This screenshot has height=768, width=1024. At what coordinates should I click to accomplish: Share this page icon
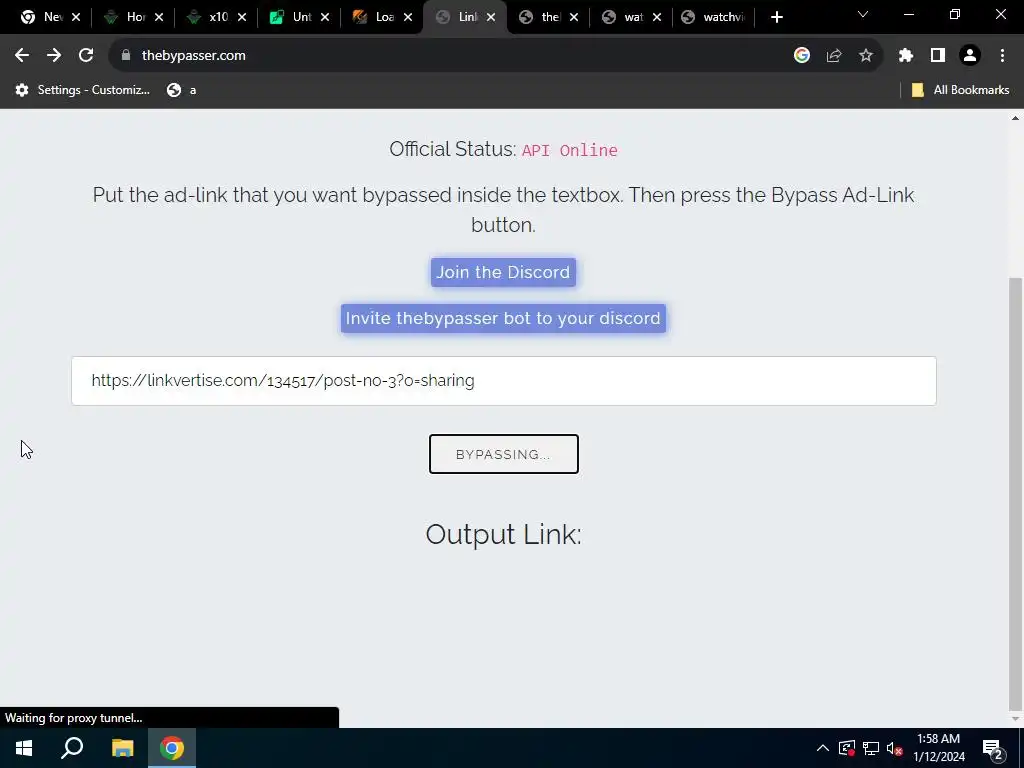pos(834,56)
